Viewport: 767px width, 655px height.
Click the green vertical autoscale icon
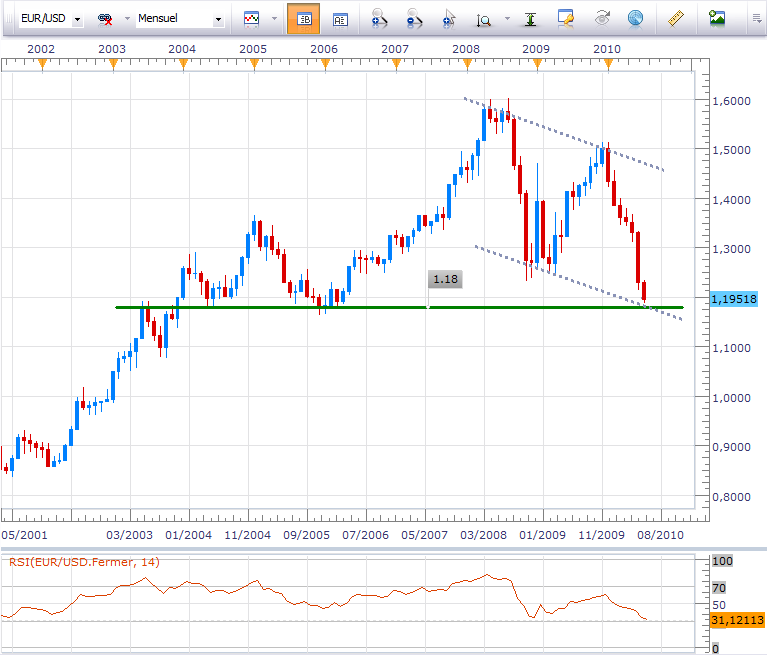click(x=531, y=18)
